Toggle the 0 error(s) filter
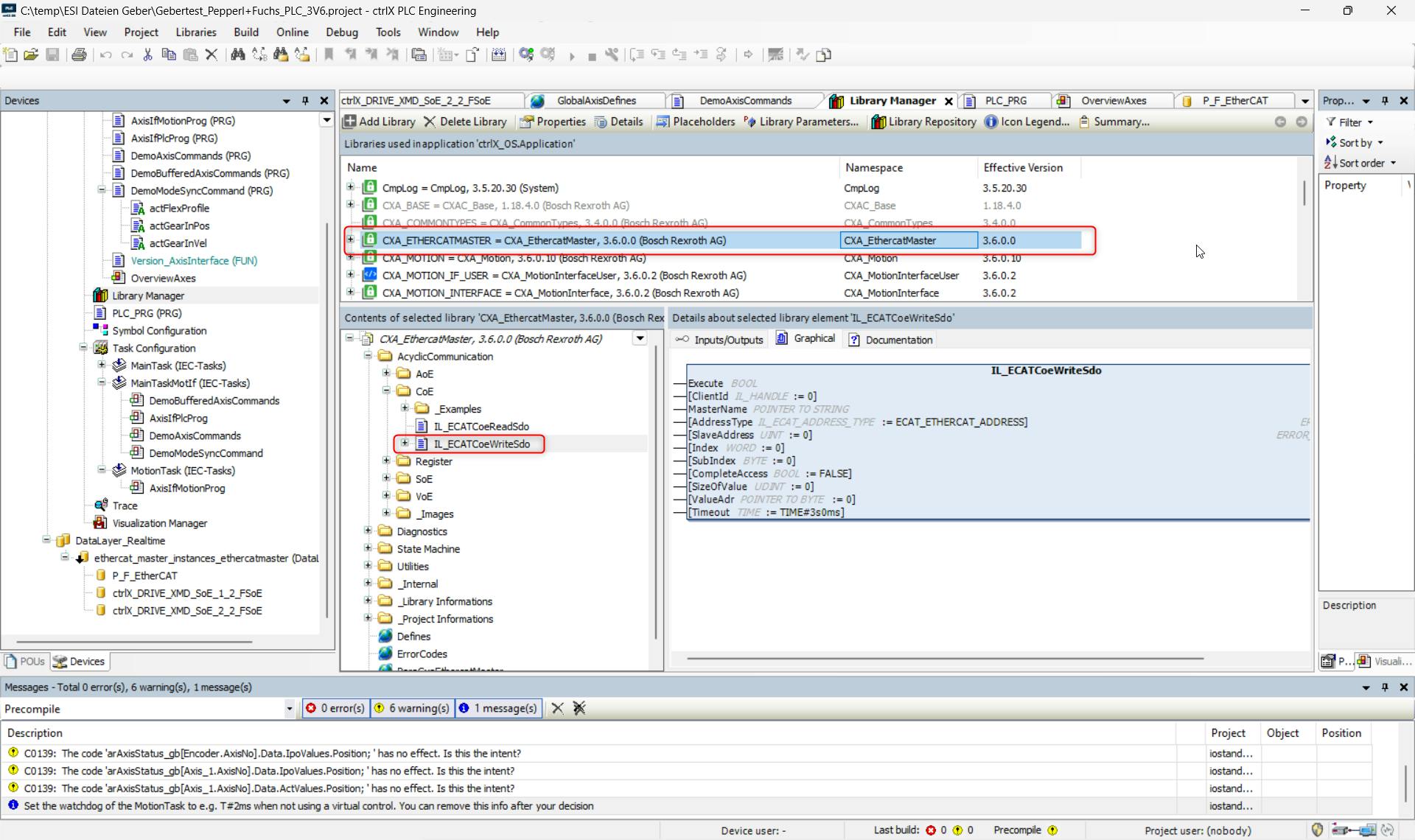 tap(336, 708)
